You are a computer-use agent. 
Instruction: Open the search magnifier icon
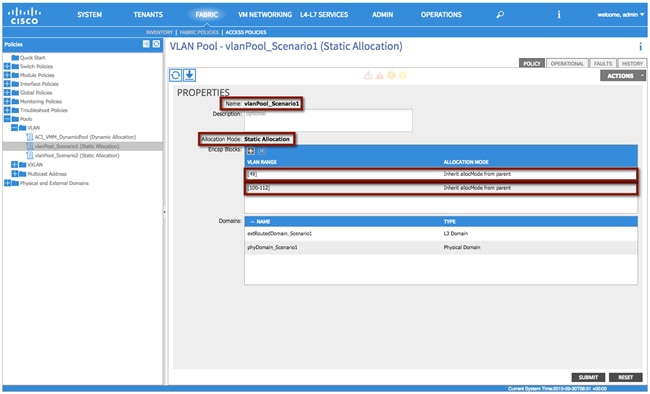[x=500, y=15]
